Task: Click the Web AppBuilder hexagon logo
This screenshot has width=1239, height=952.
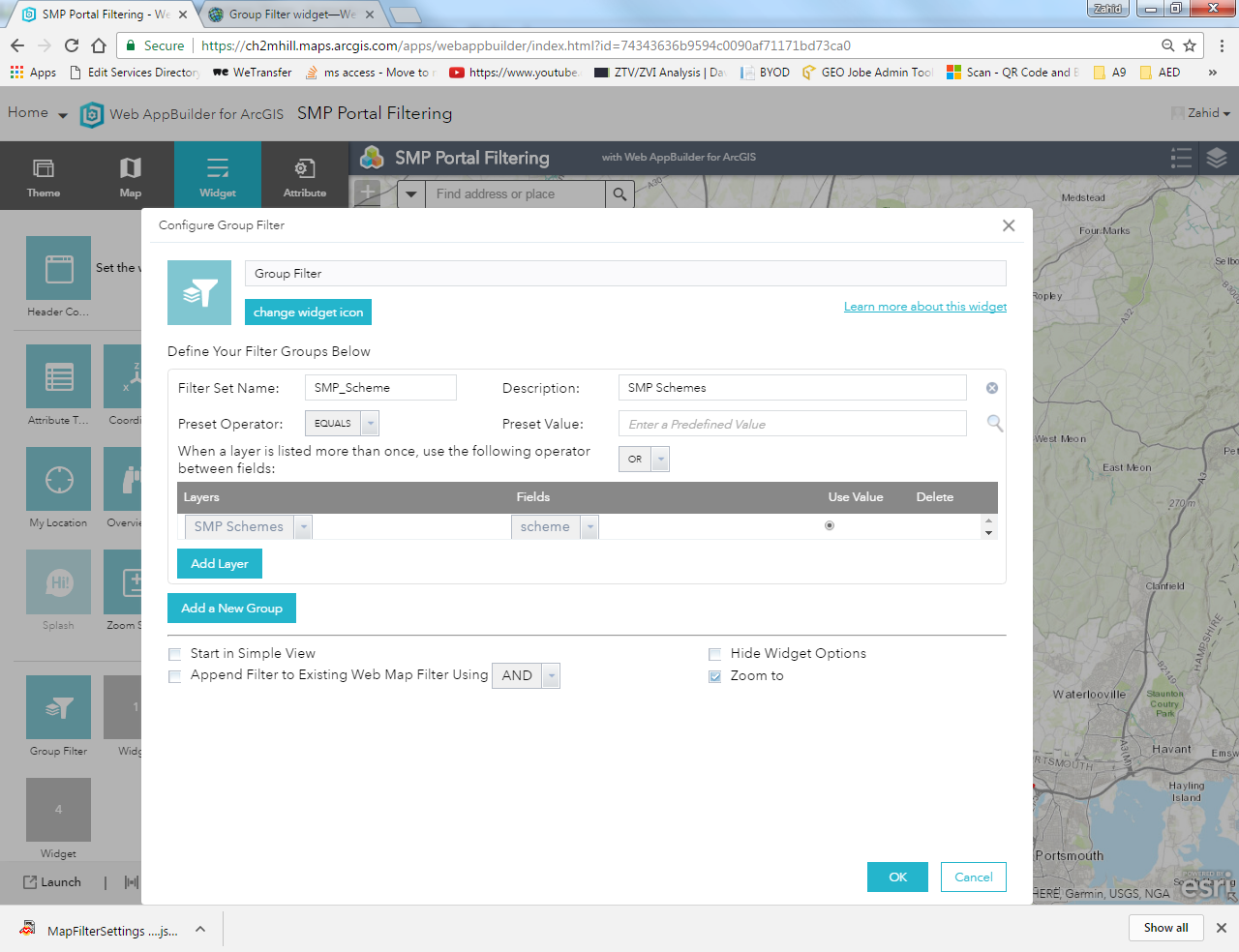Action: (92, 114)
